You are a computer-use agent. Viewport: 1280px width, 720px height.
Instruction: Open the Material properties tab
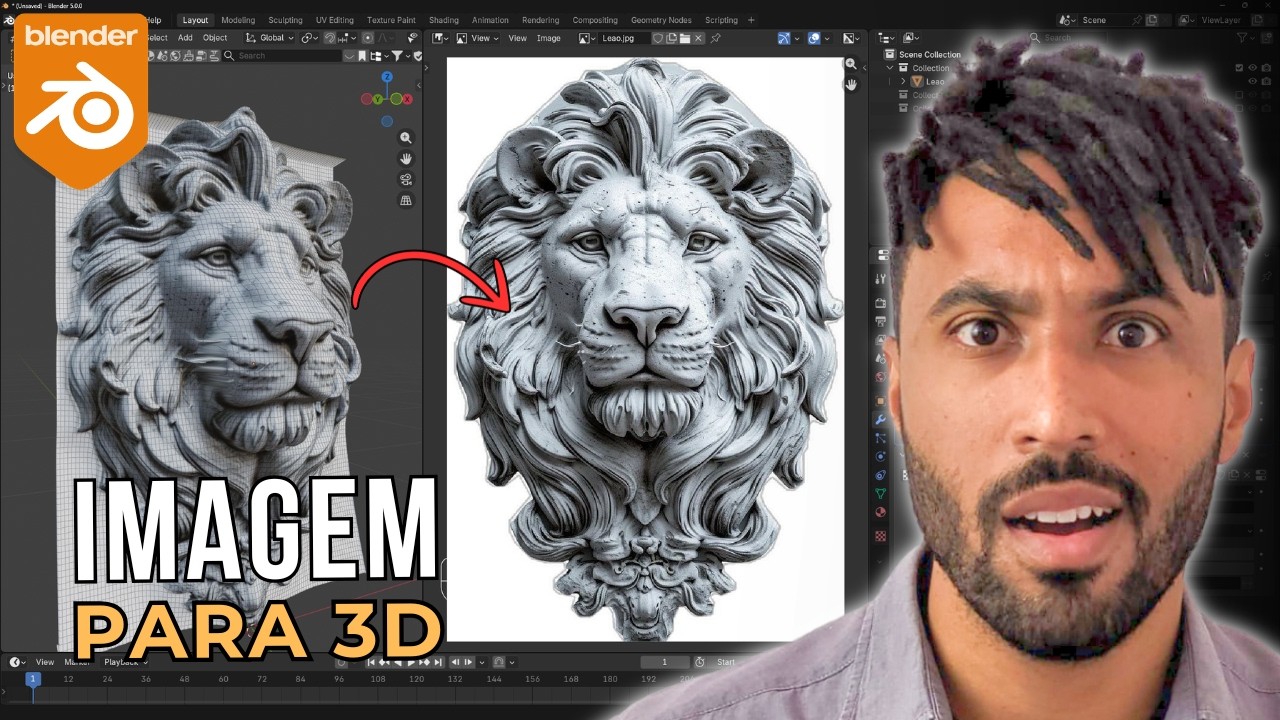pos(880,513)
